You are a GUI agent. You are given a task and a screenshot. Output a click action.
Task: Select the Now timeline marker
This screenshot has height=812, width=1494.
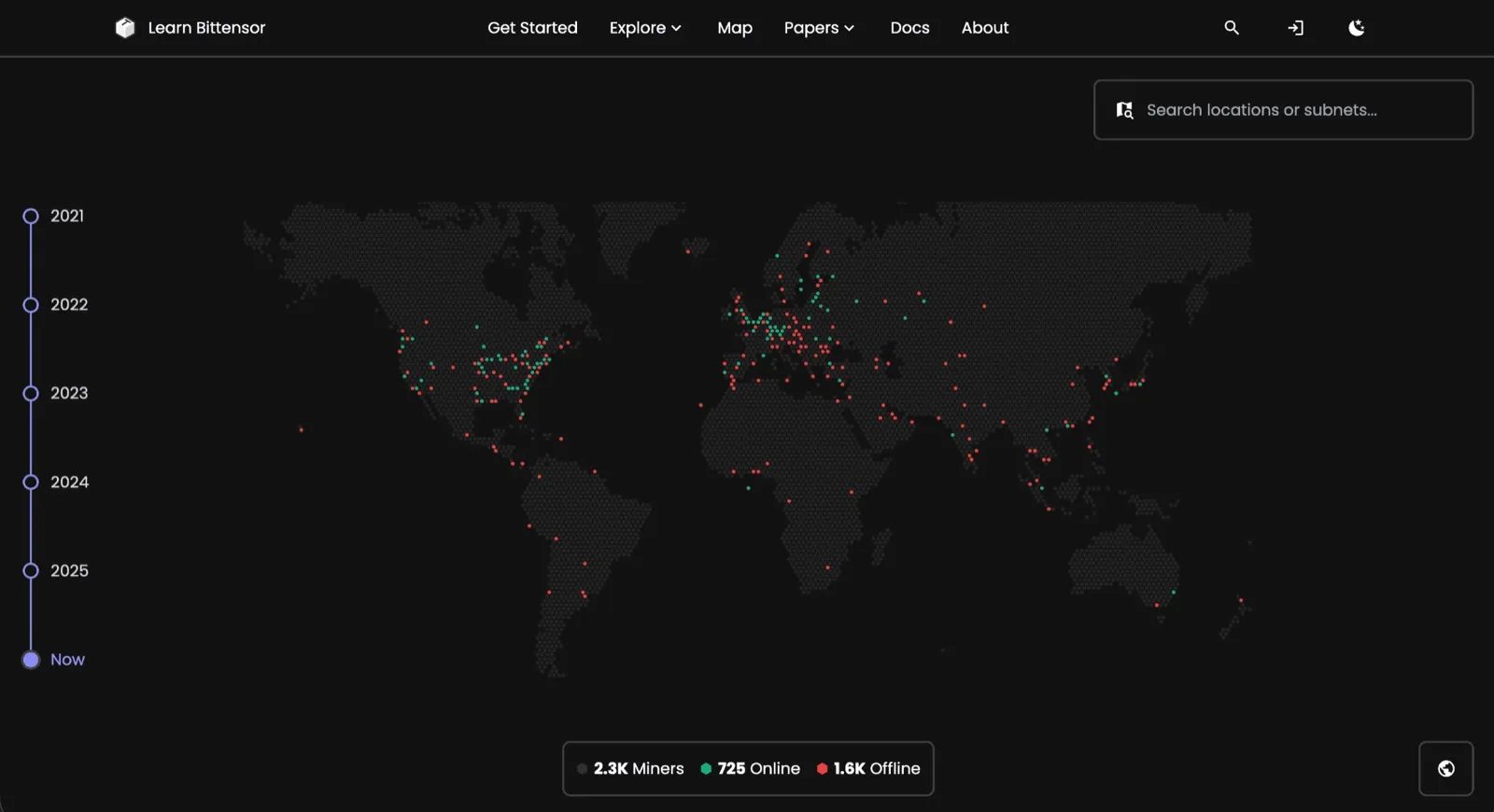pyautogui.click(x=31, y=660)
